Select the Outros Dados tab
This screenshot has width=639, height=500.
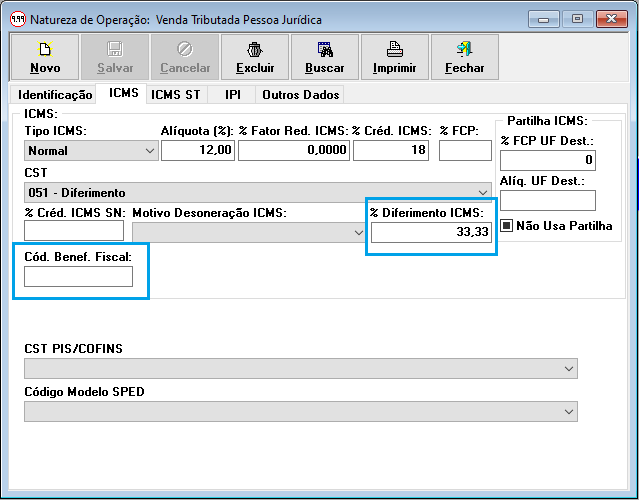(x=301, y=95)
